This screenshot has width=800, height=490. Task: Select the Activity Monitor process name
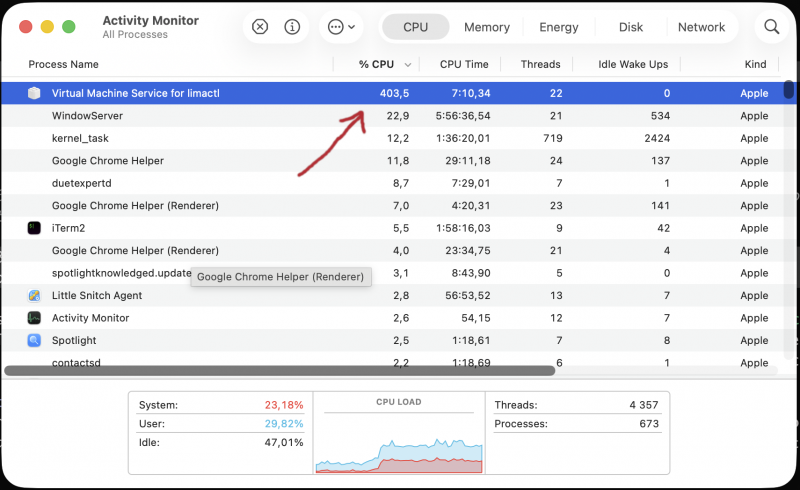pos(90,317)
